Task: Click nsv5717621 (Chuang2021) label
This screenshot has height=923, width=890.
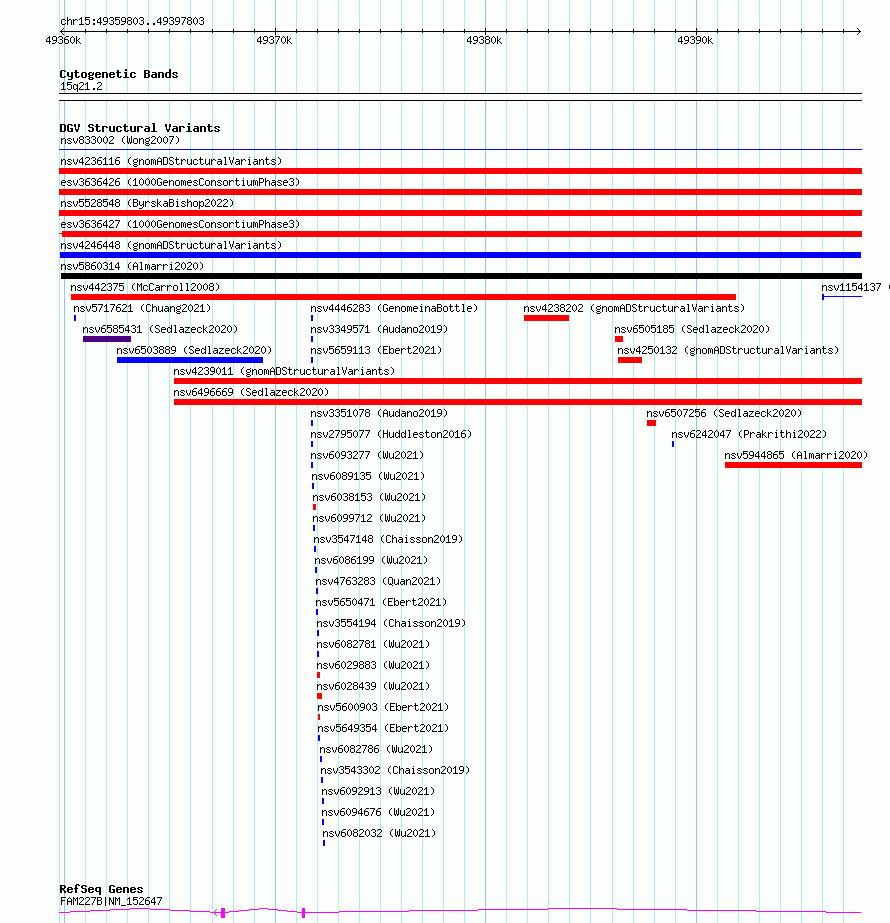Action: [142, 308]
